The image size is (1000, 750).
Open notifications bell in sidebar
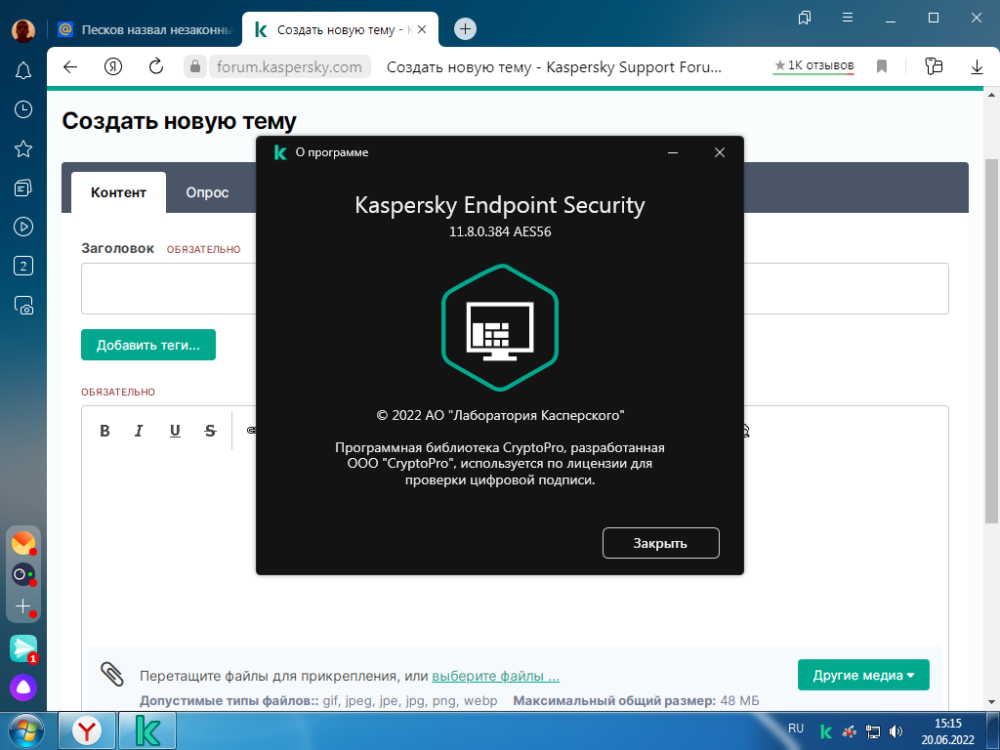[23, 70]
